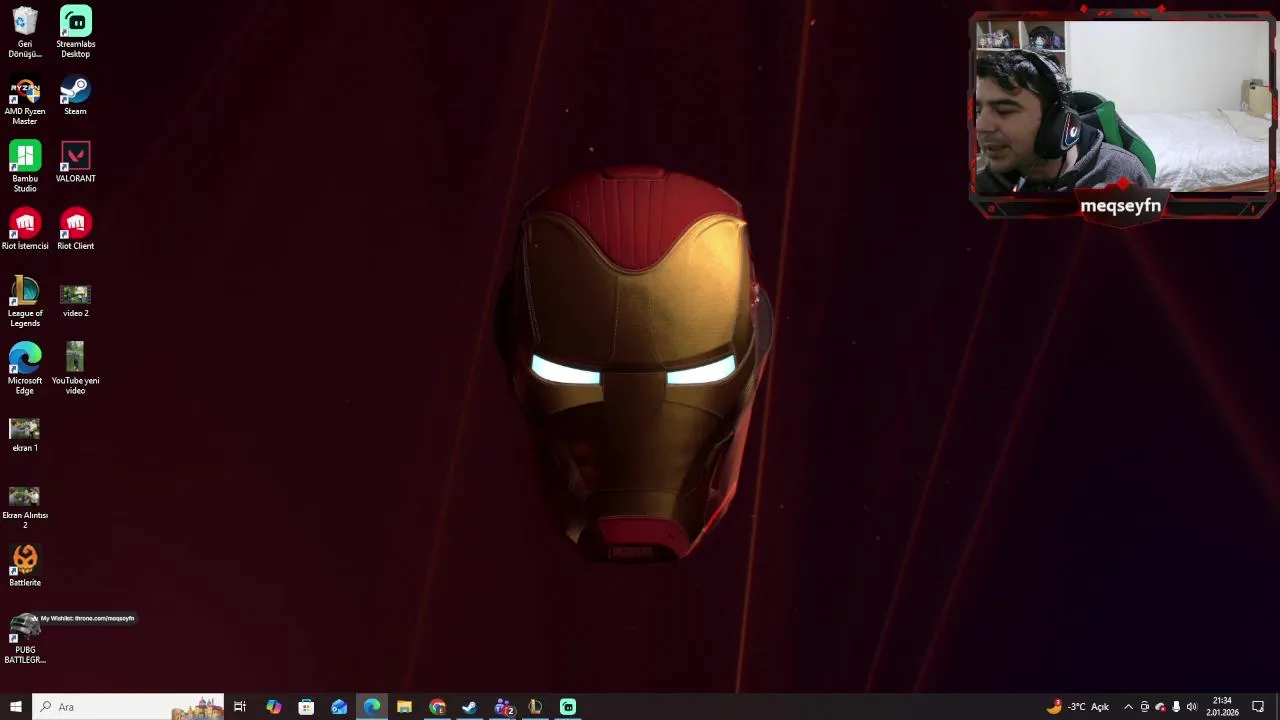Launch Copilot from the taskbar
The image size is (1280, 720).
(x=273, y=707)
